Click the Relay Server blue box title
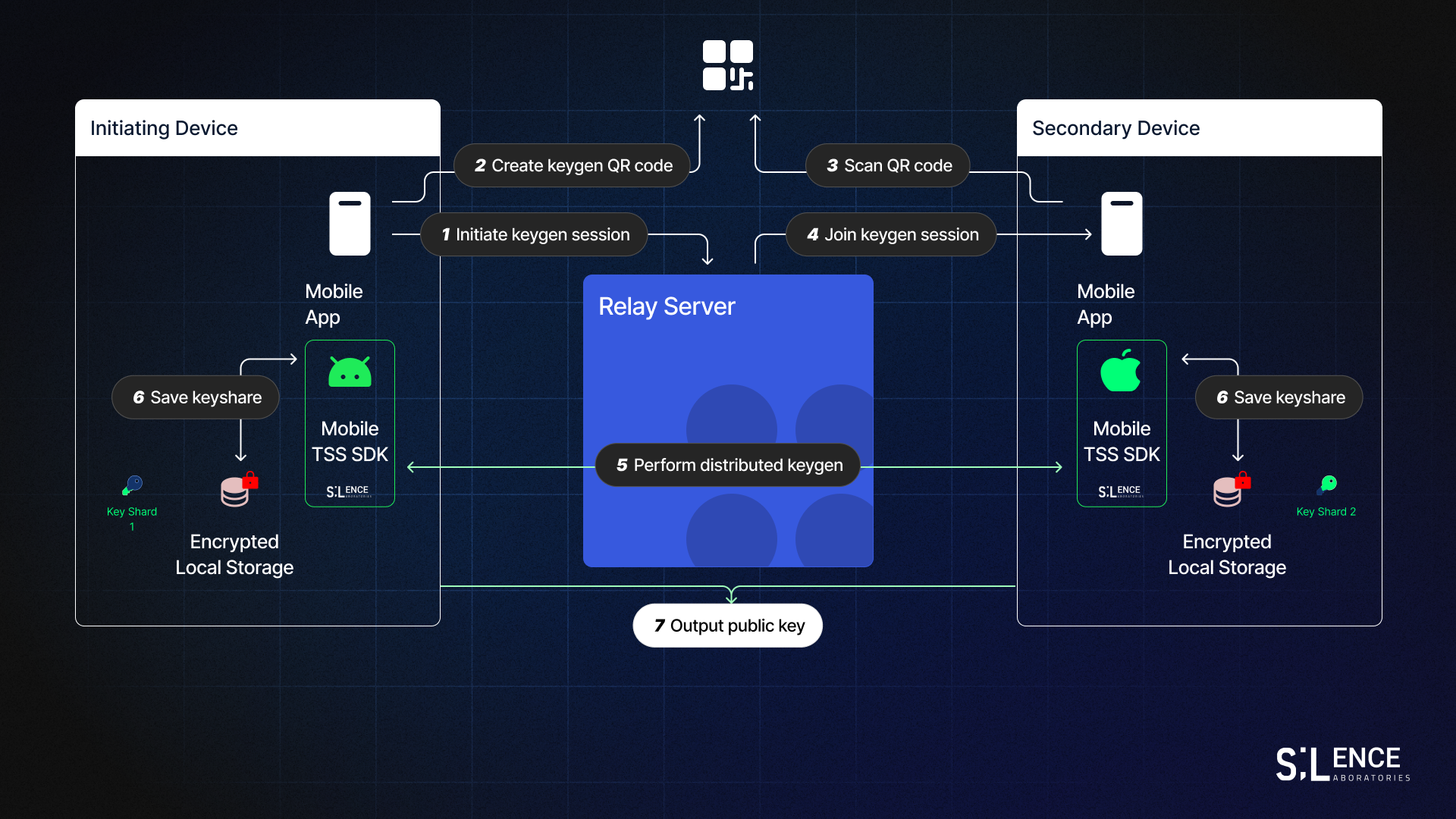This screenshot has height=819, width=1456. 667,306
